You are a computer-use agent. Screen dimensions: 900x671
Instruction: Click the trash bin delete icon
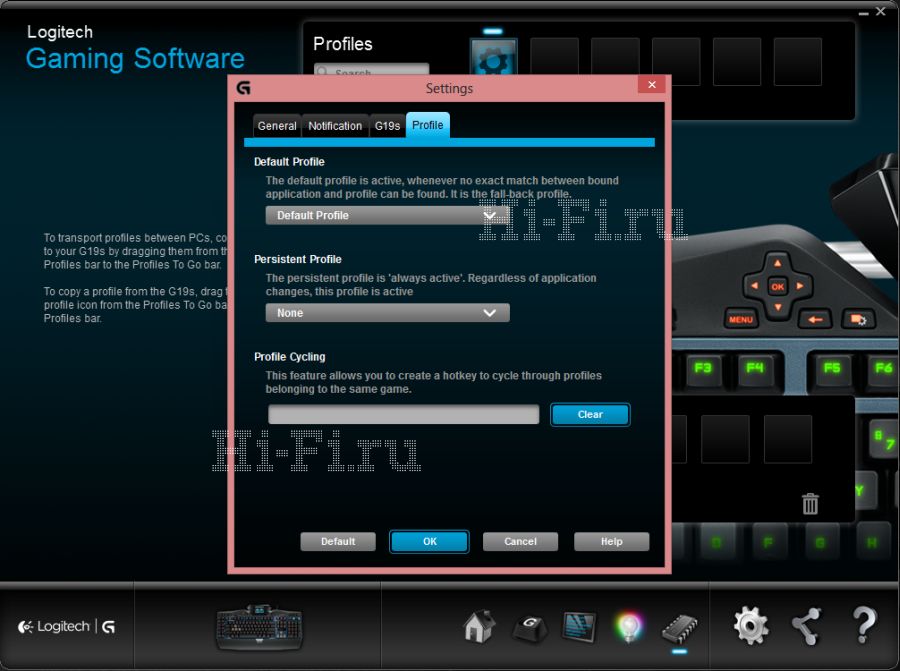[810, 504]
